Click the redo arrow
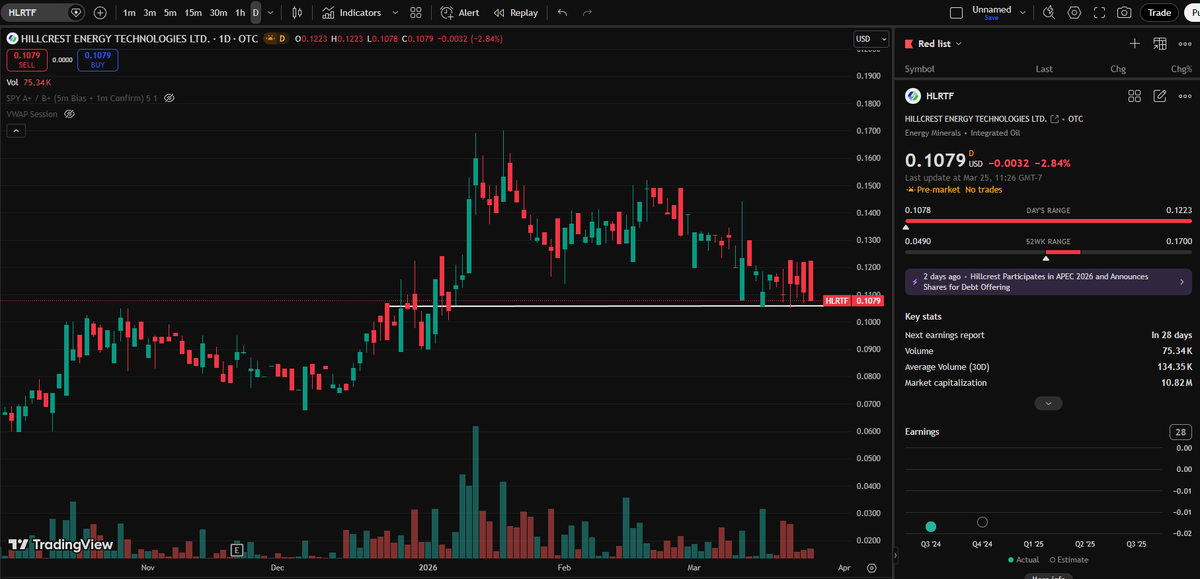Image resolution: width=1200 pixels, height=579 pixels. (587, 13)
